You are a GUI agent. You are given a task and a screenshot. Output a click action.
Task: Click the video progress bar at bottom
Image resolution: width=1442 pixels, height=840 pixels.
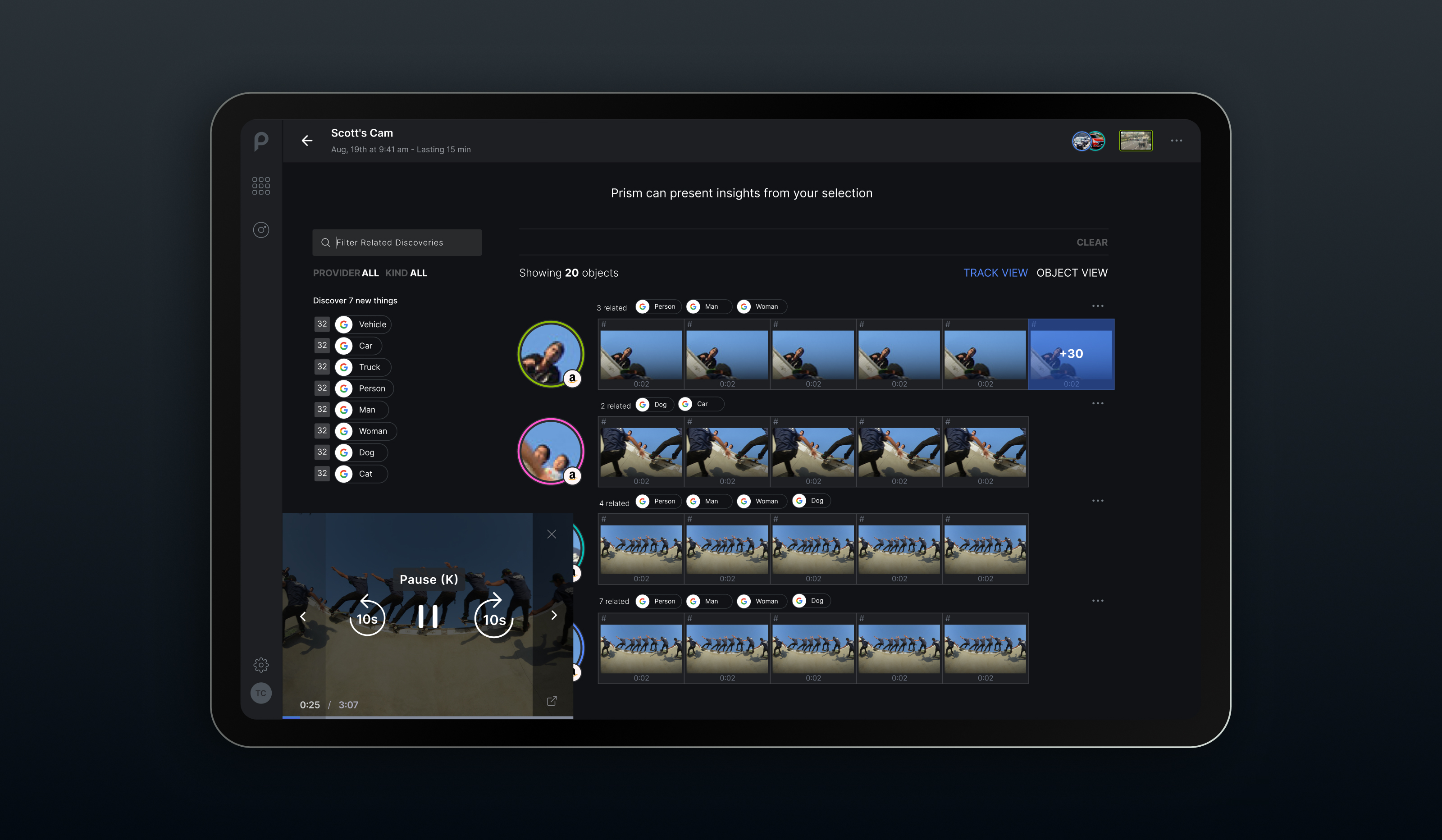click(x=428, y=717)
